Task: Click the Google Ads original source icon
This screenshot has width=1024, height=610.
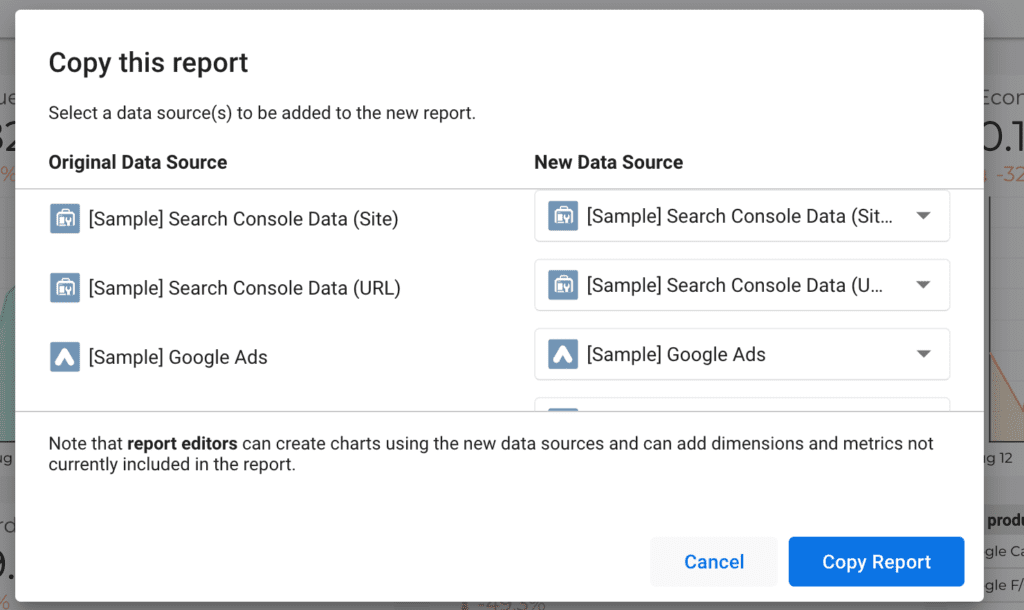Action: 65,357
